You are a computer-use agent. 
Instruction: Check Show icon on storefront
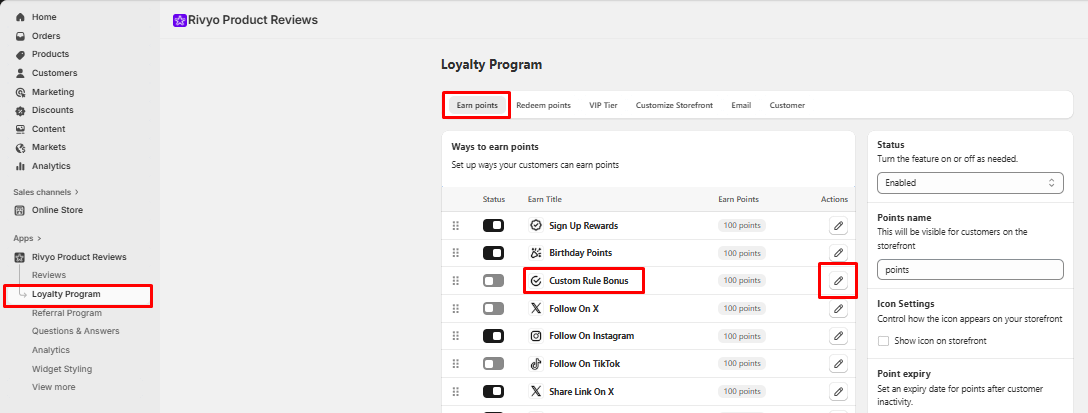(883, 341)
